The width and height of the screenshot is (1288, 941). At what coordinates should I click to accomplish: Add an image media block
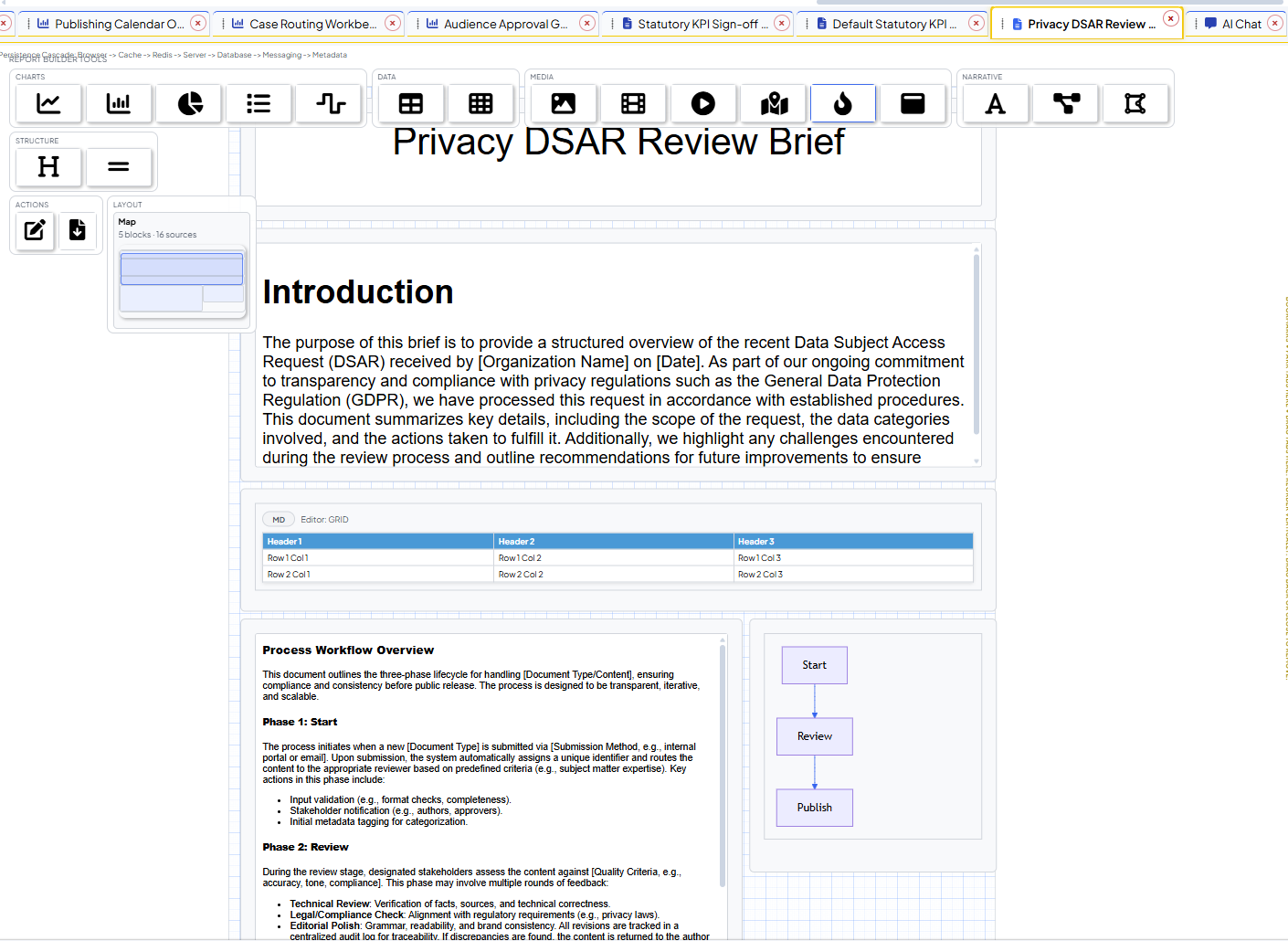pos(564,103)
